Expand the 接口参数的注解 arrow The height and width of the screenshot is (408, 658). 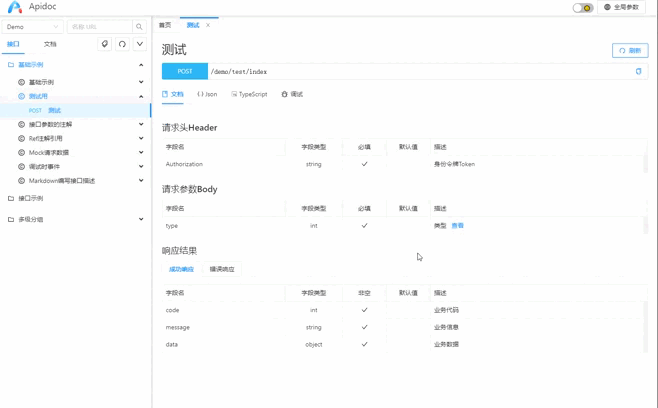pos(141,124)
